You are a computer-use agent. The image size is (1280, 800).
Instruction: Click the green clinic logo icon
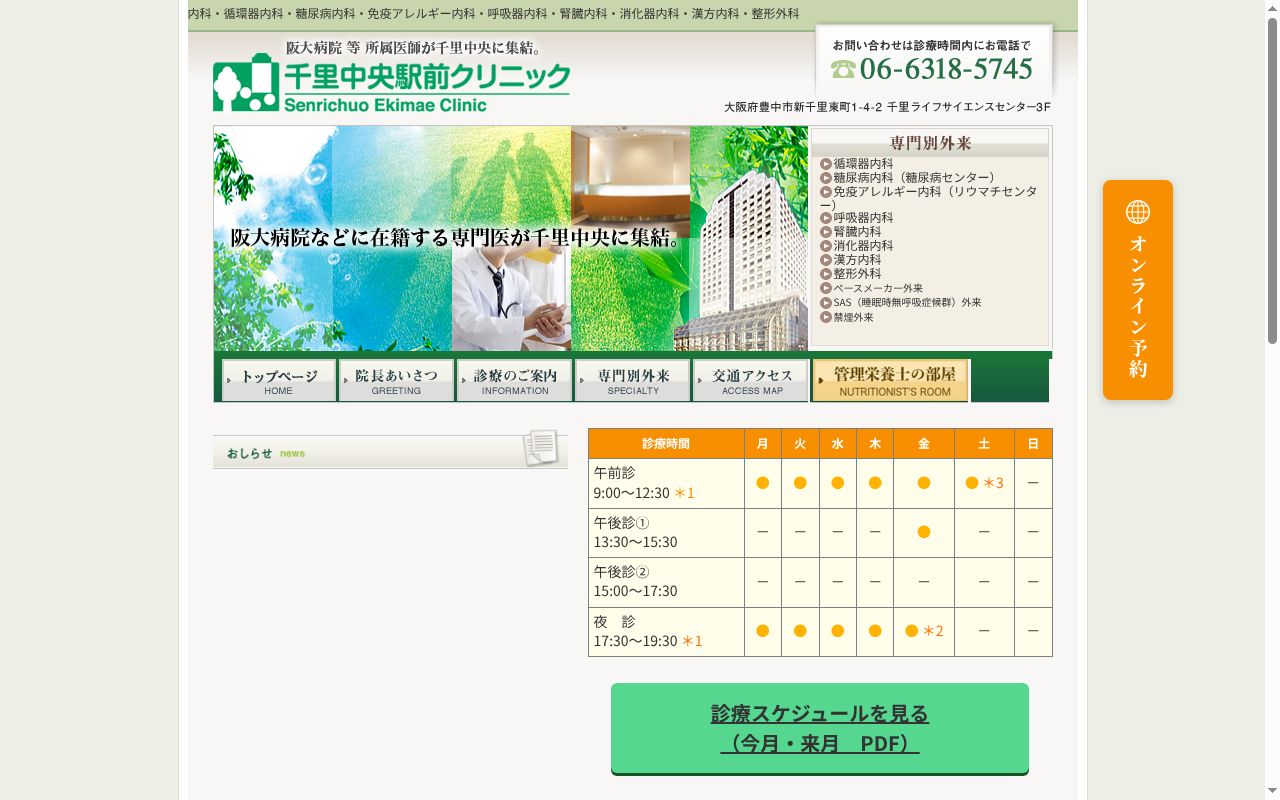click(246, 82)
